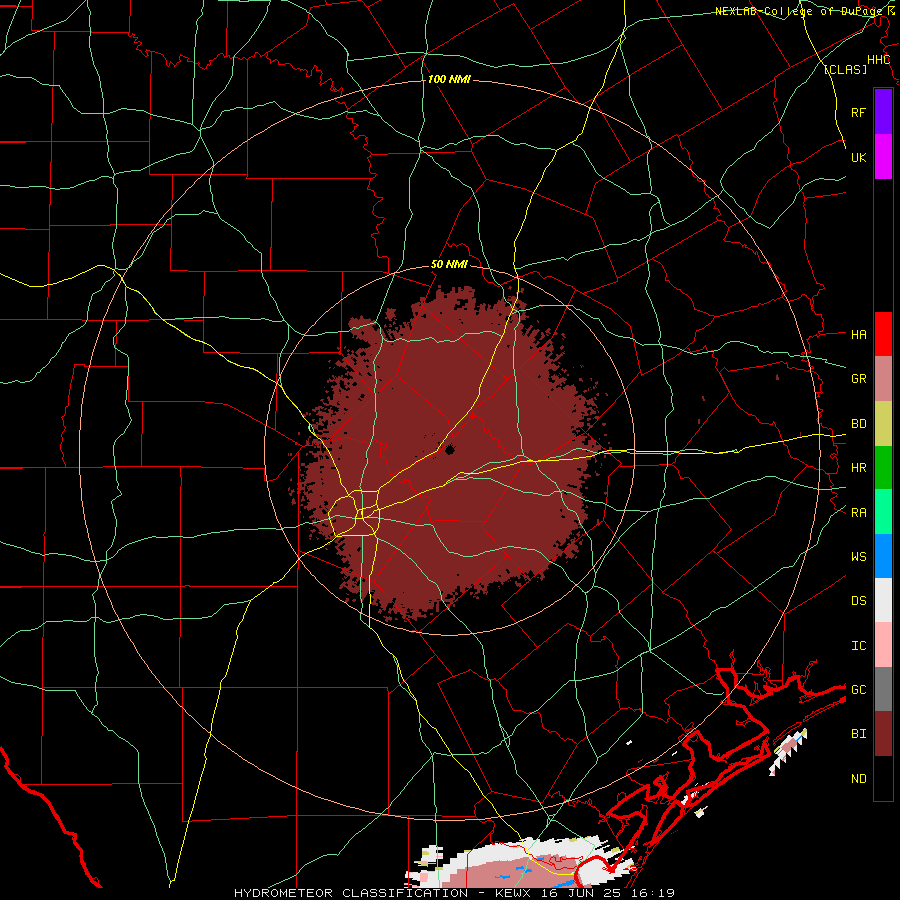Click the light pink IC legend swatch
The width and height of the screenshot is (900, 900).
(x=883, y=645)
